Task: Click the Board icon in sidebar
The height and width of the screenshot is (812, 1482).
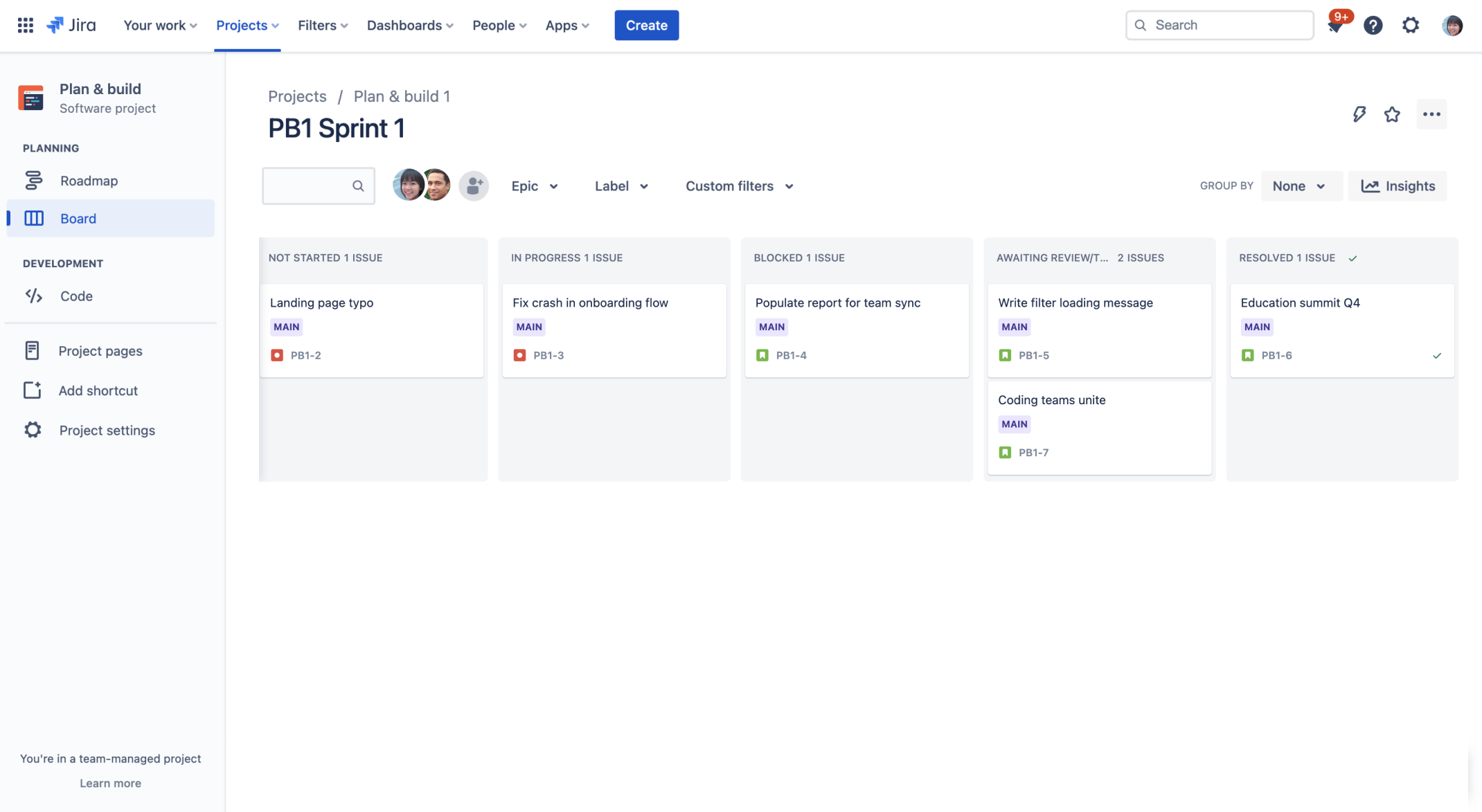Action: coord(33,218)
